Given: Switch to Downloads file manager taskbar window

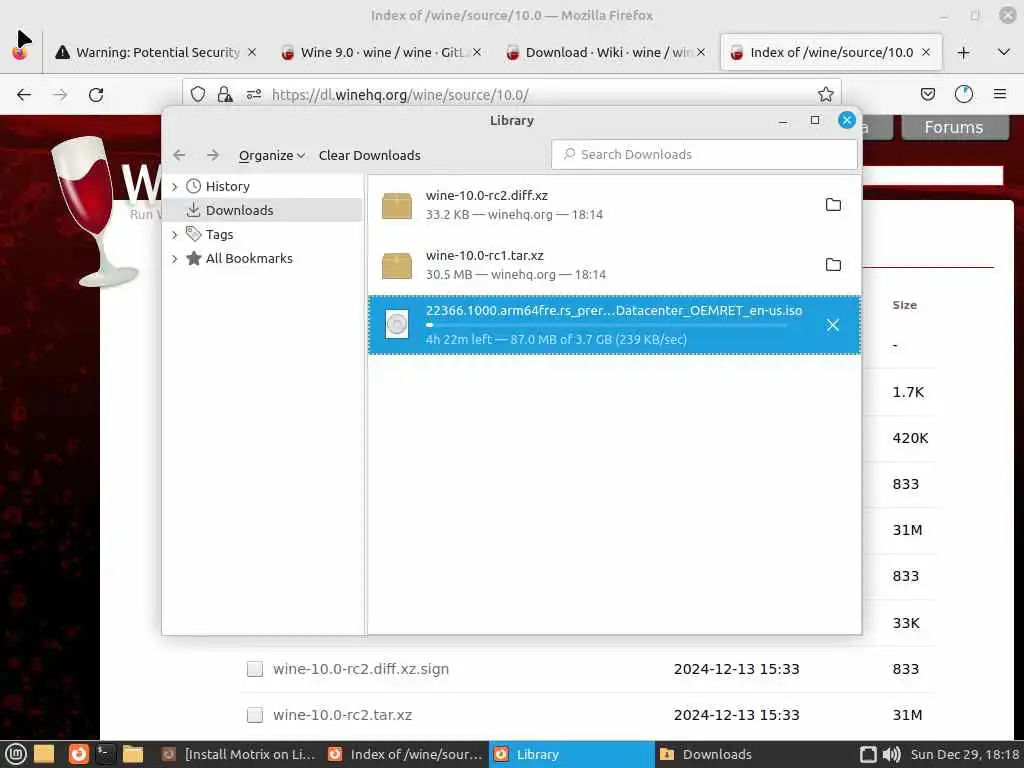Looking at the screenshot, I should tap(735, 754).
